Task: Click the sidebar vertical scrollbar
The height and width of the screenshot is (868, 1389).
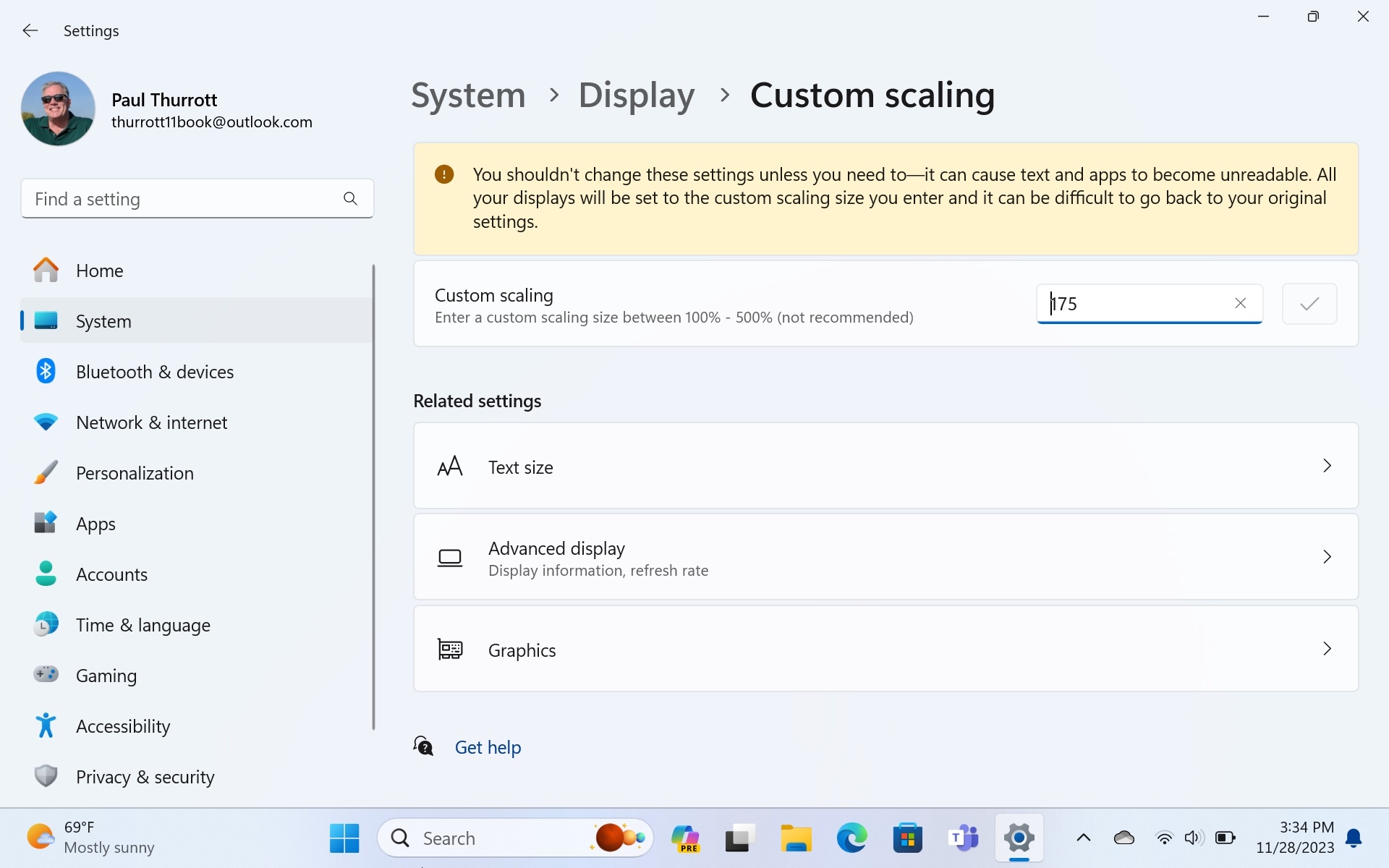Action: [x=373, y=496]
